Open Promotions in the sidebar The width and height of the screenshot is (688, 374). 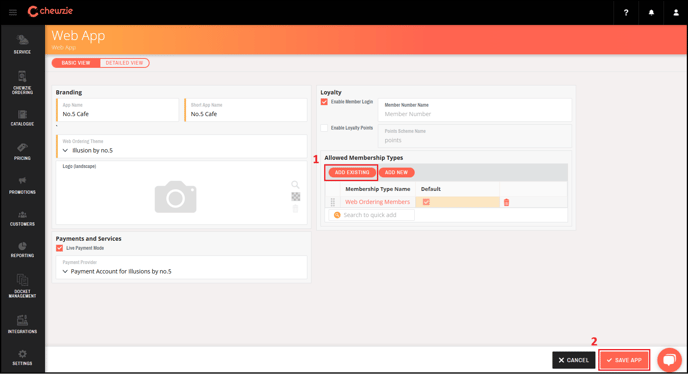(22, 185)
